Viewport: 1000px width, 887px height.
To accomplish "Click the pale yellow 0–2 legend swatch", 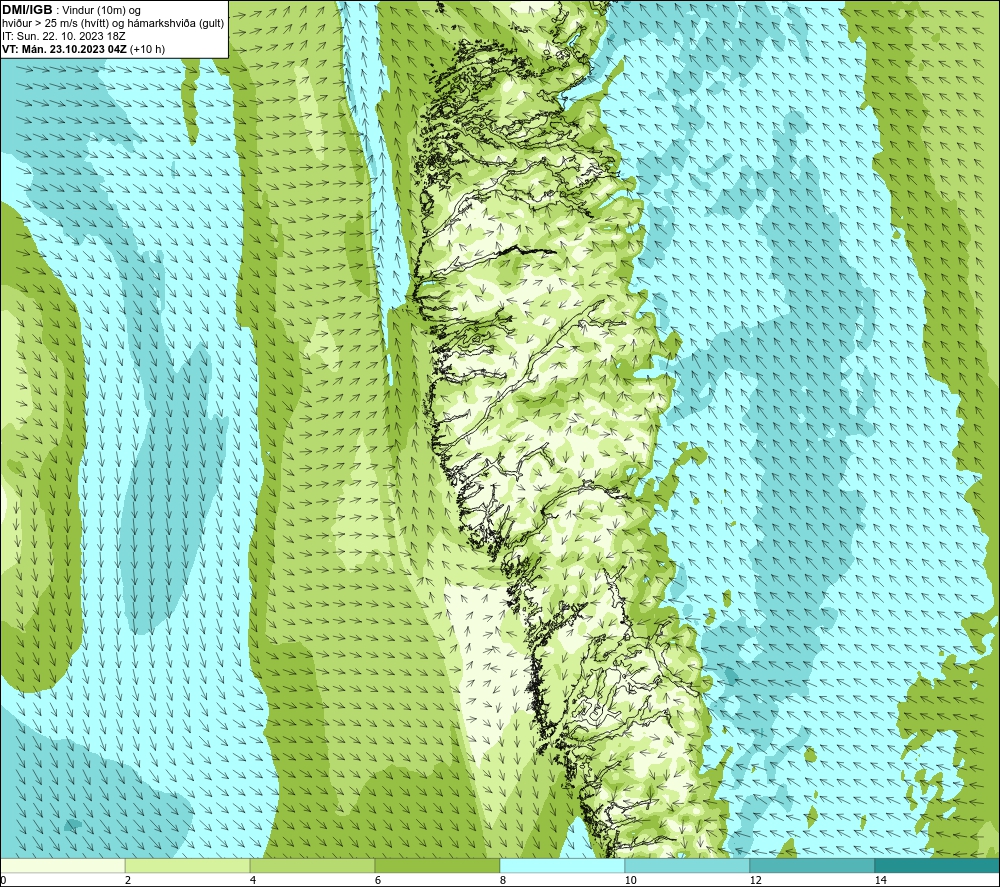I will (x=62, y=865).
